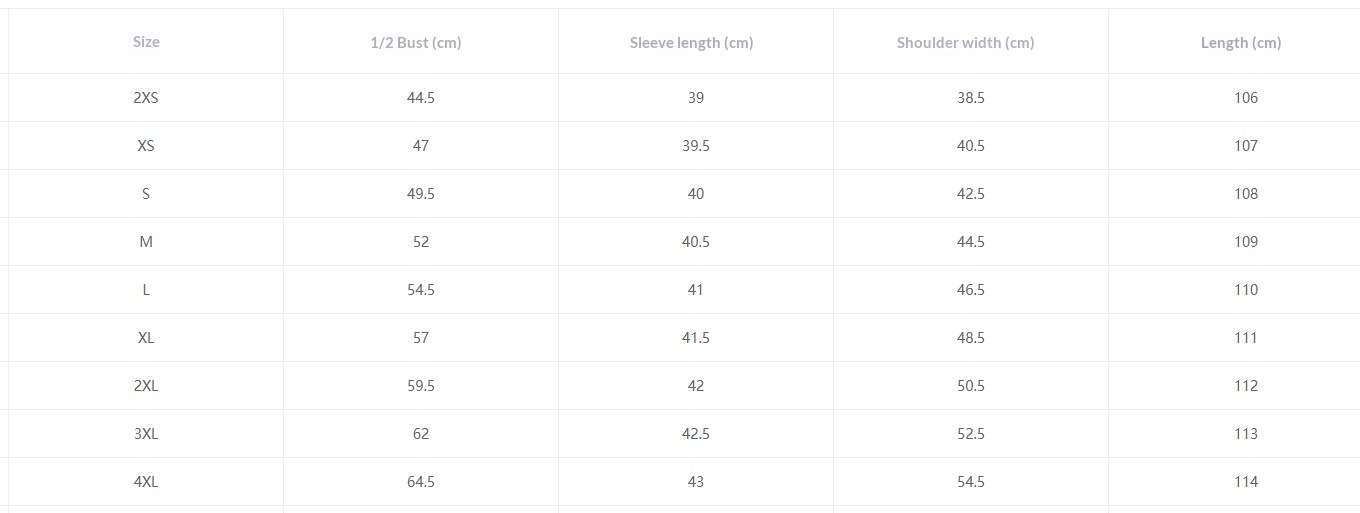
Task: Select the Shoulder width (cm) header
Action: pyautogui.click(x=965, y=42)
